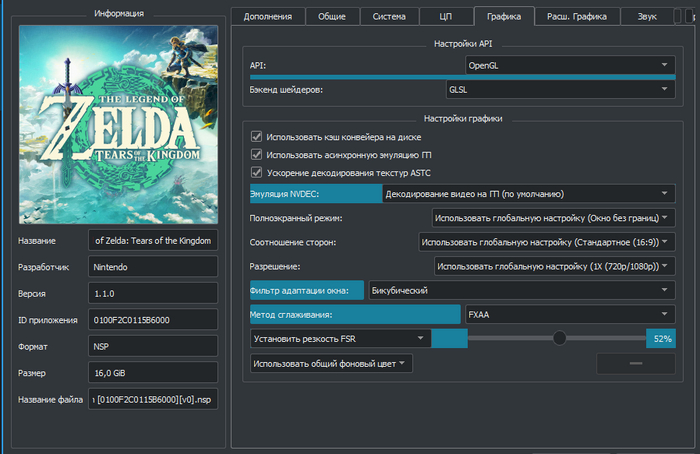This screenshot has height=454, width=700.
Task: Click the background color picker button
Action: (635, 364)
